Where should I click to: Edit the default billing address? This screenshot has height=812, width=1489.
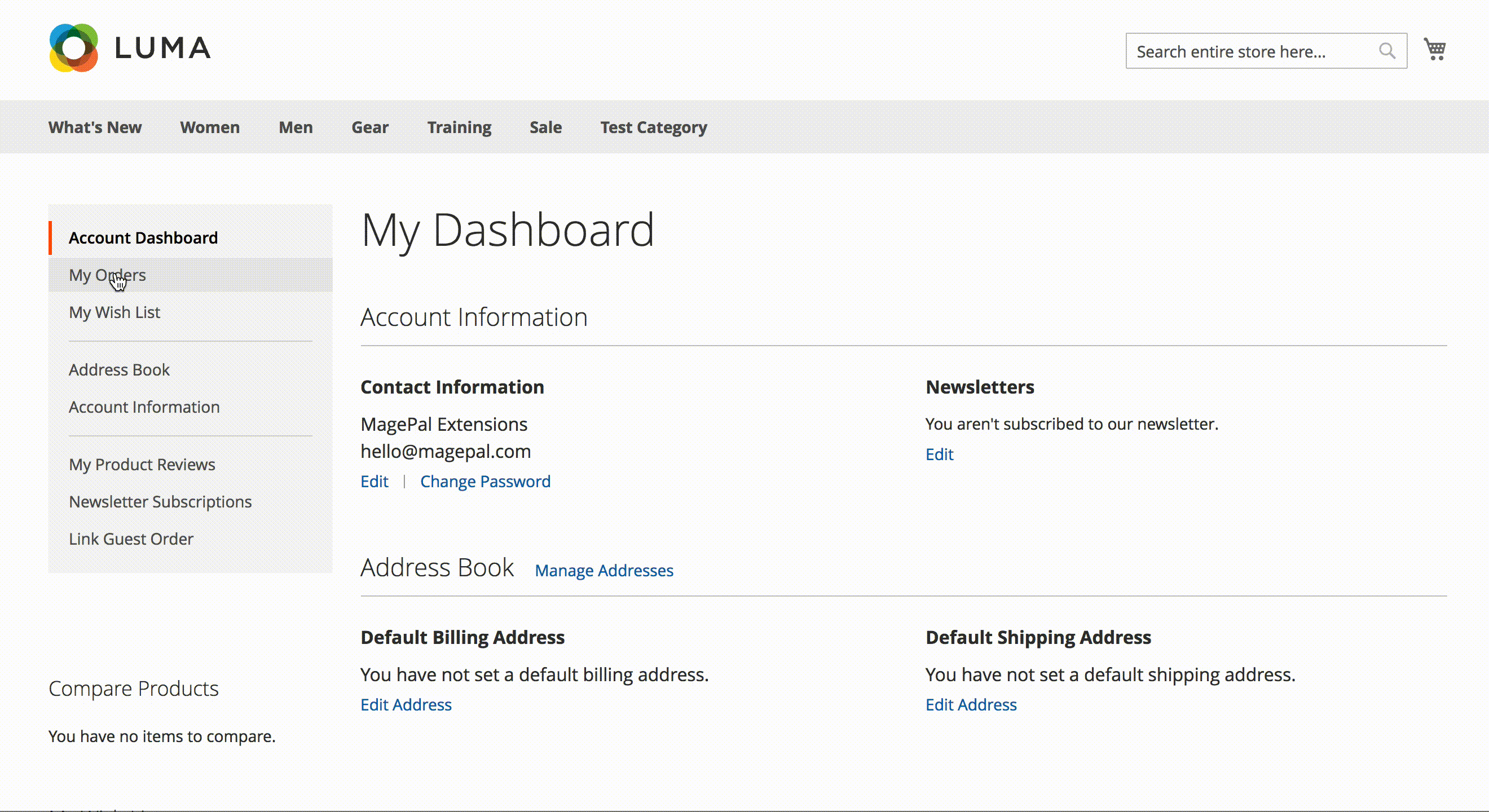click(x=406, y=704)
